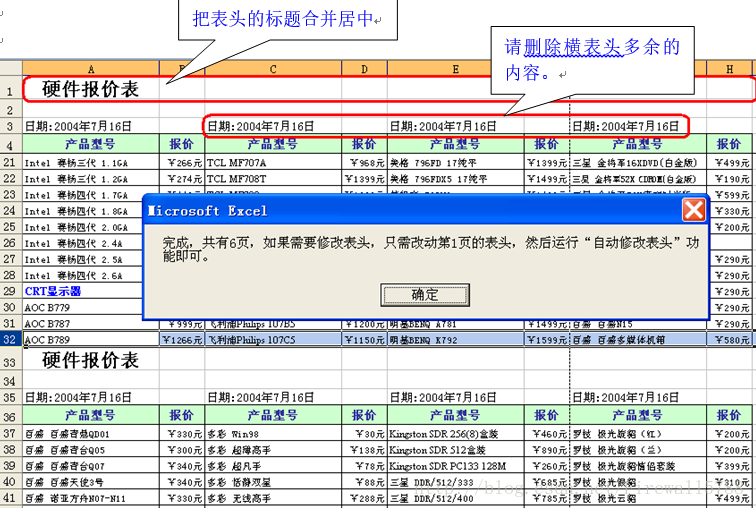Select cell 多彩 Win98
Viewport: 756px width, 508px height.
point(273,434)
